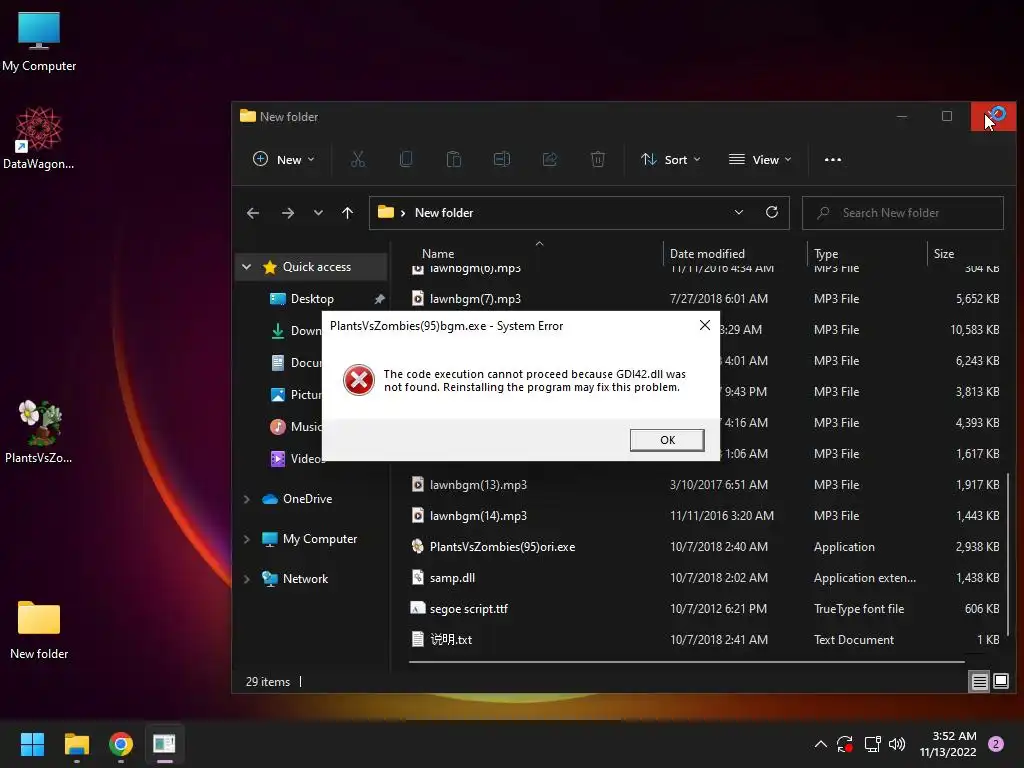Screen dimensions: 1024x768
Task: Open the New item menu
Action: pos(283,159)
